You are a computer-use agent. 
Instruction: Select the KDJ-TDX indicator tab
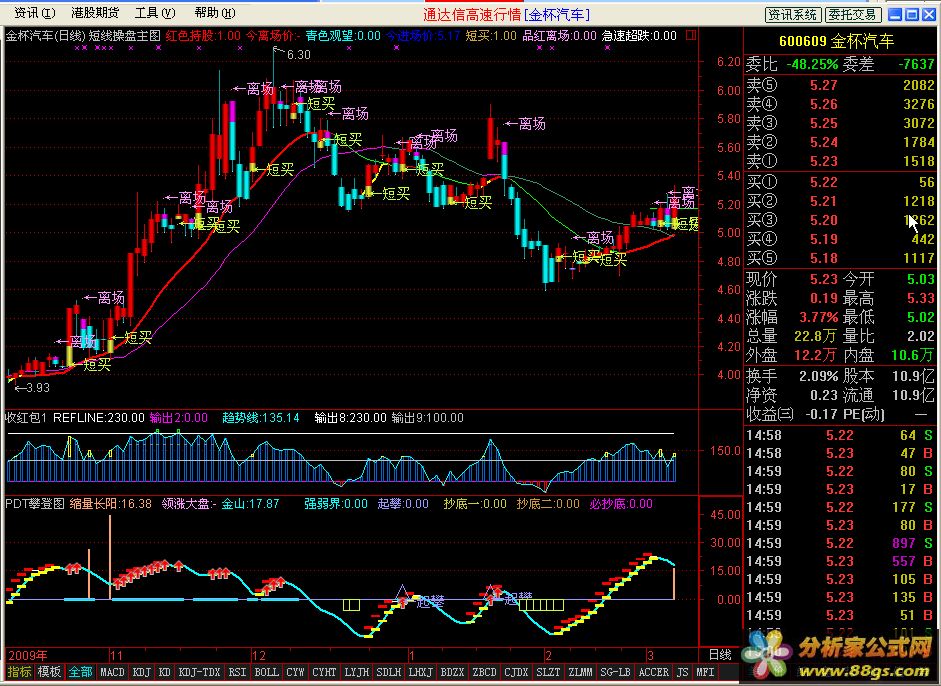(200, 672)
